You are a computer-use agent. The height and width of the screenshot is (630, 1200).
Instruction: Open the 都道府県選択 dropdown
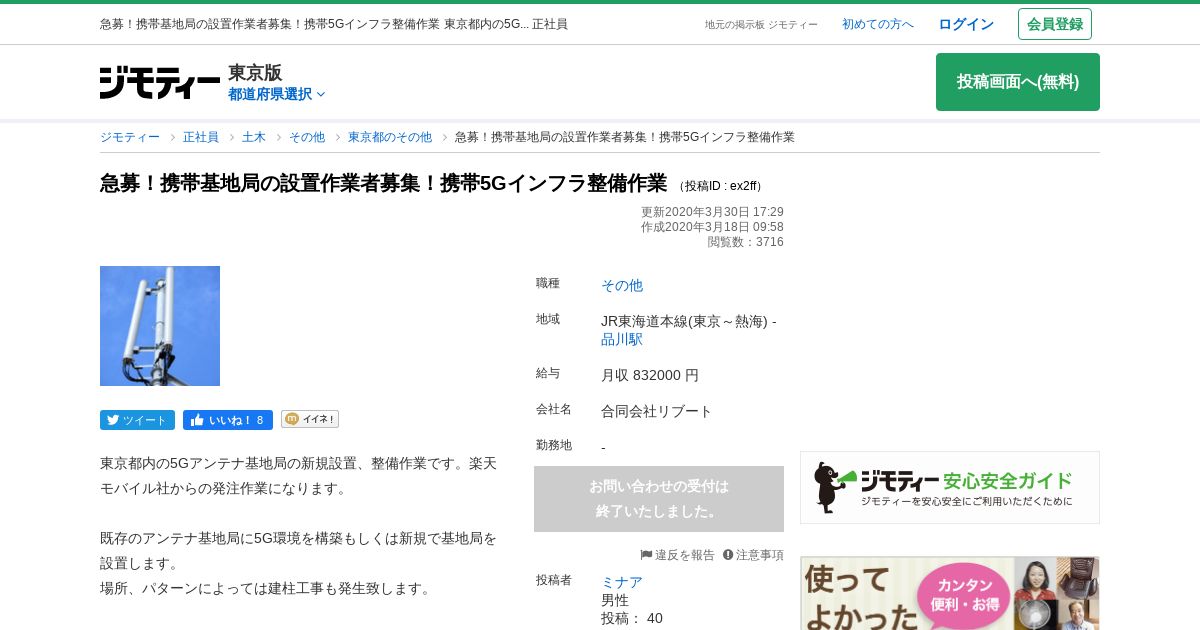click(277, 94)
